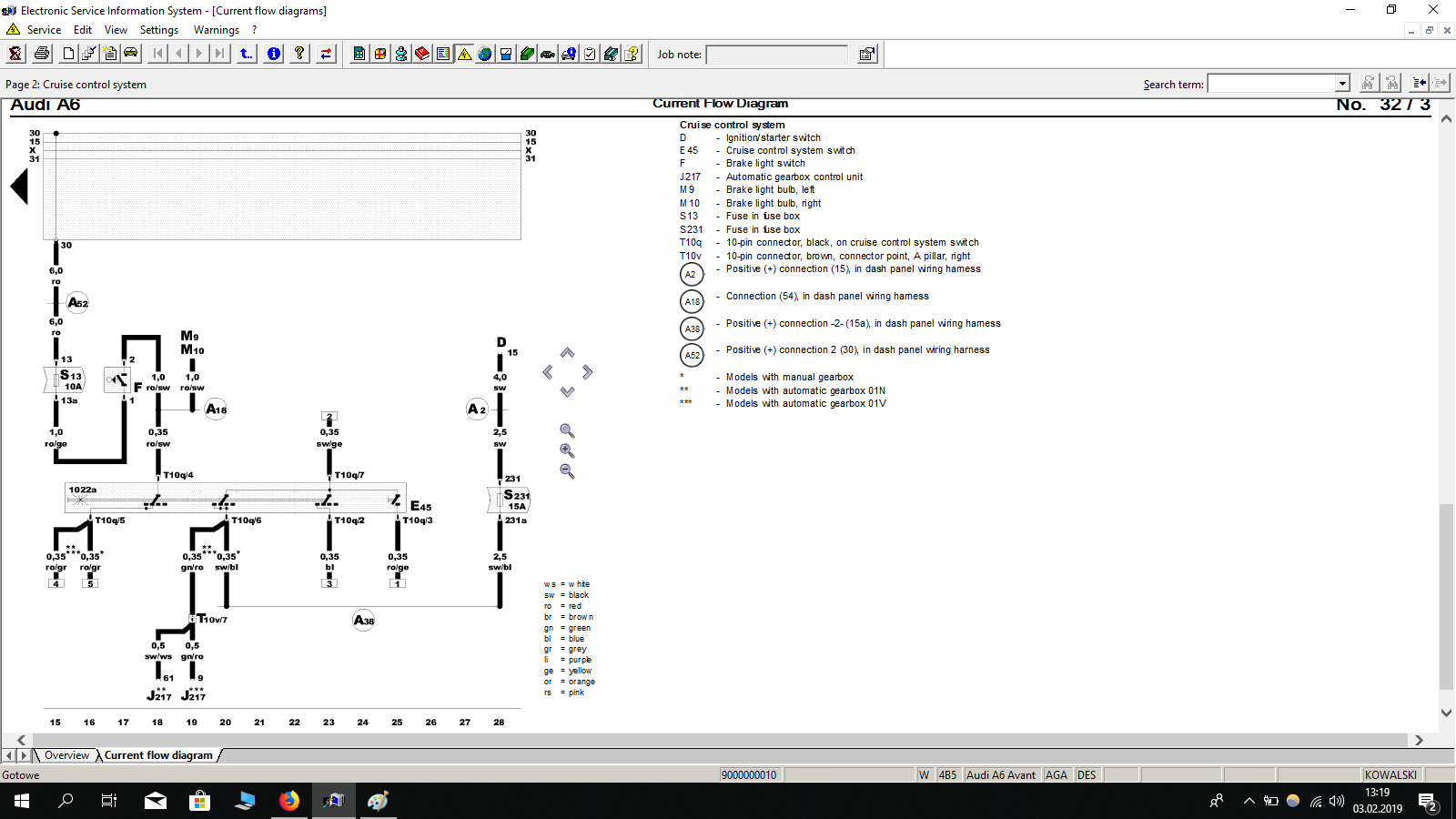Click the clipboard with red checkmark icon
The height and width of the screenshot is (819, 1456).
pos(590,54)
